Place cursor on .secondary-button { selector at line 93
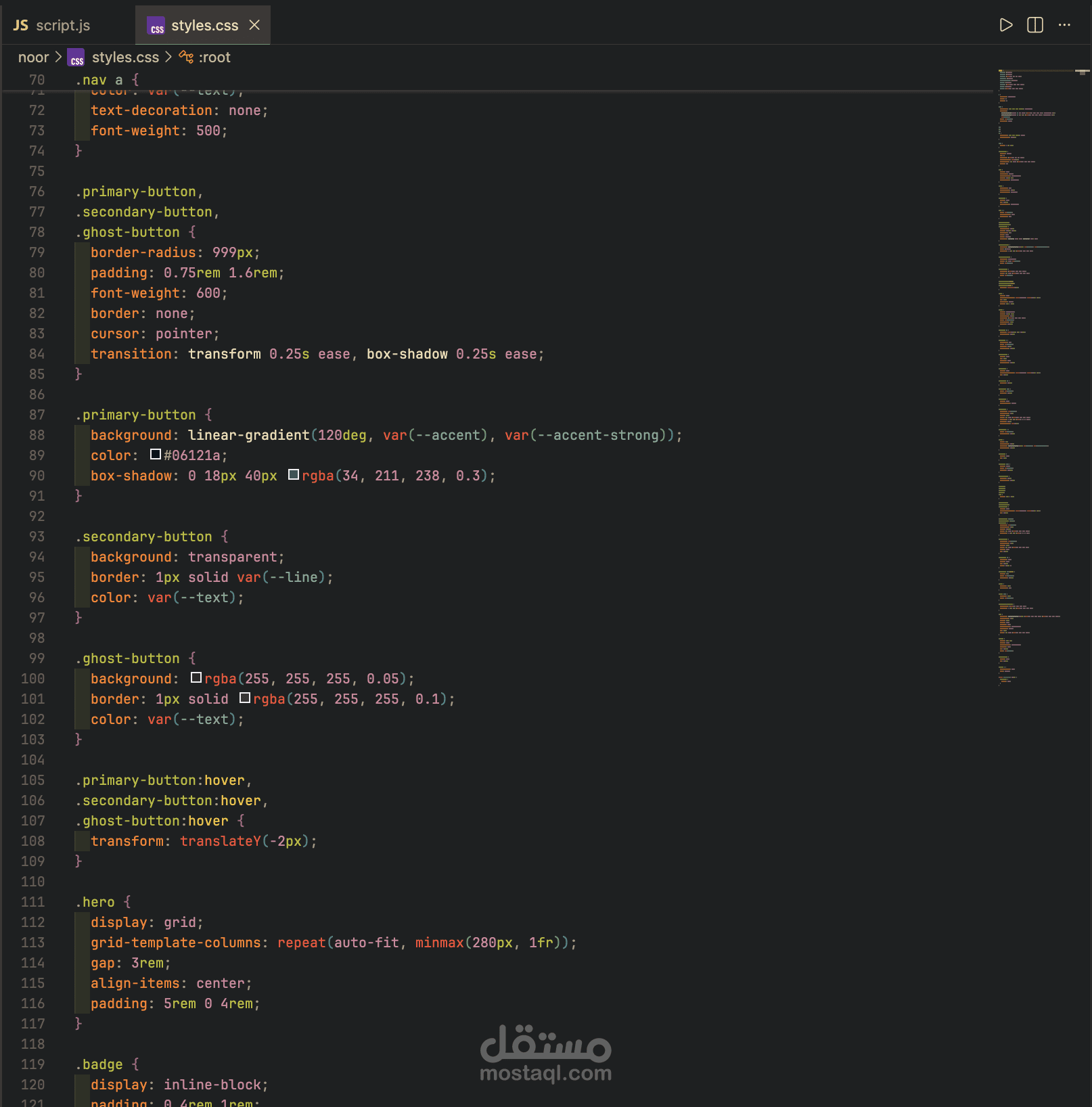The width and height of the screenshot is (1092, 1107). click(x=152, y=537)
